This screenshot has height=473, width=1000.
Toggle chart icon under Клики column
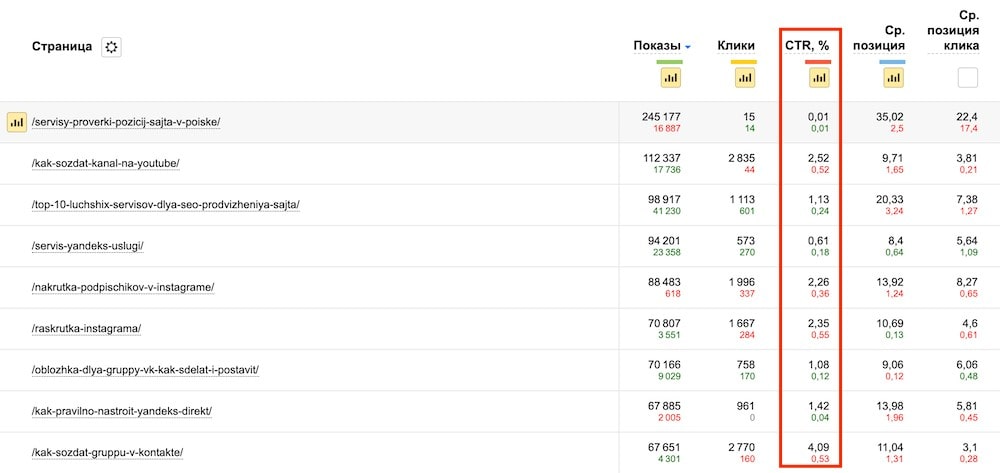click(x=743, y=77)
